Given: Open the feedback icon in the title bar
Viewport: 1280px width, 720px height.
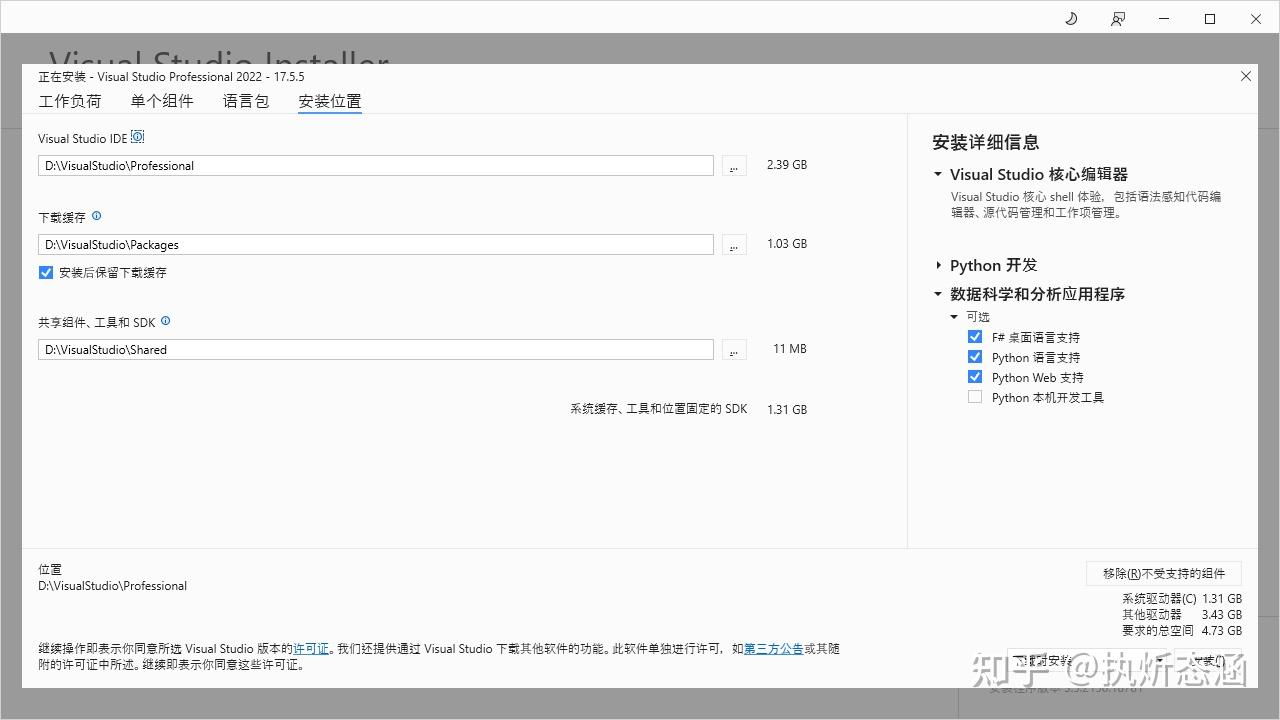Looking at the screenshot, I should point(1118,18).
